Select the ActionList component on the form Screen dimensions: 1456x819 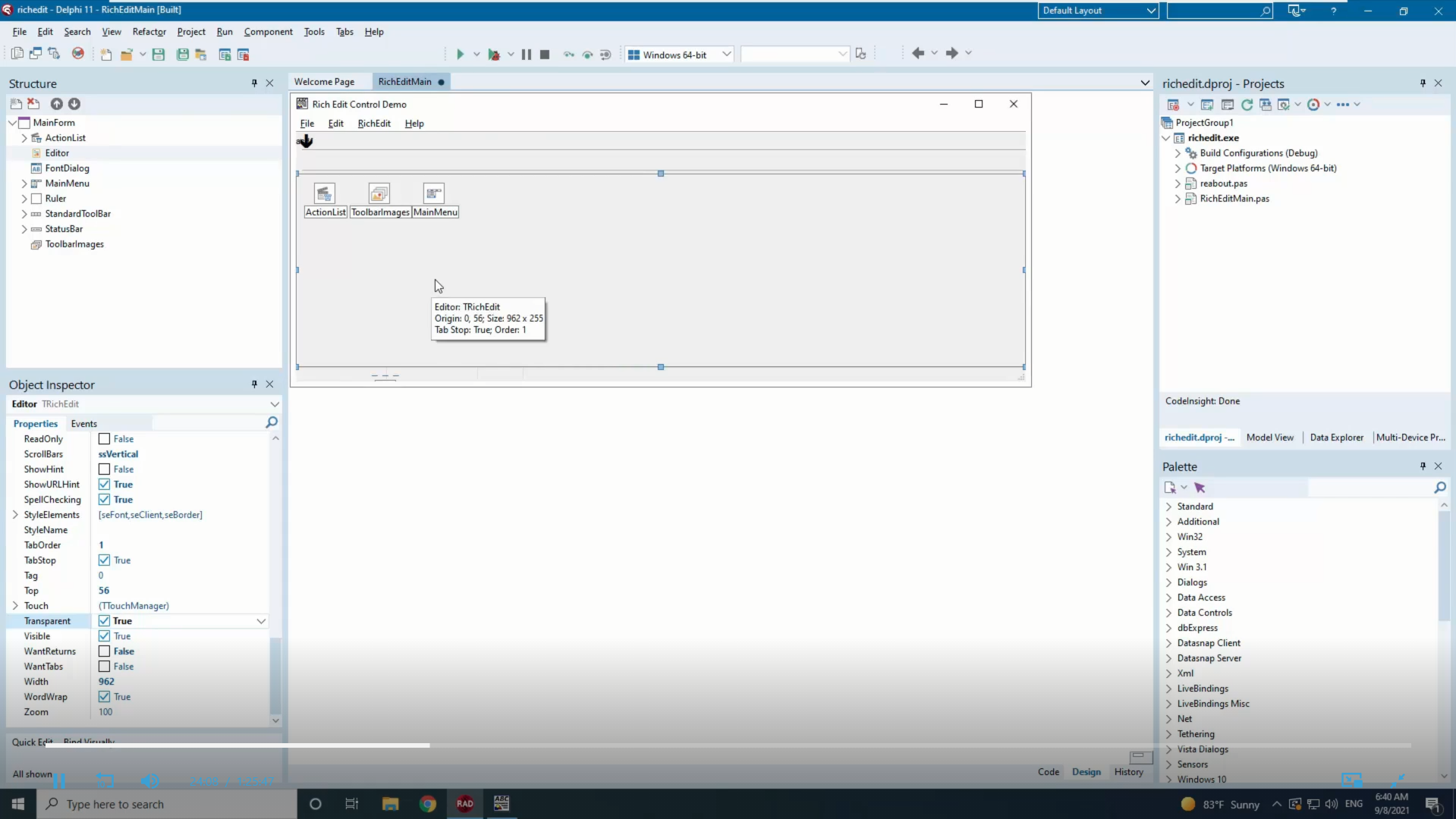tap(325, 193)
